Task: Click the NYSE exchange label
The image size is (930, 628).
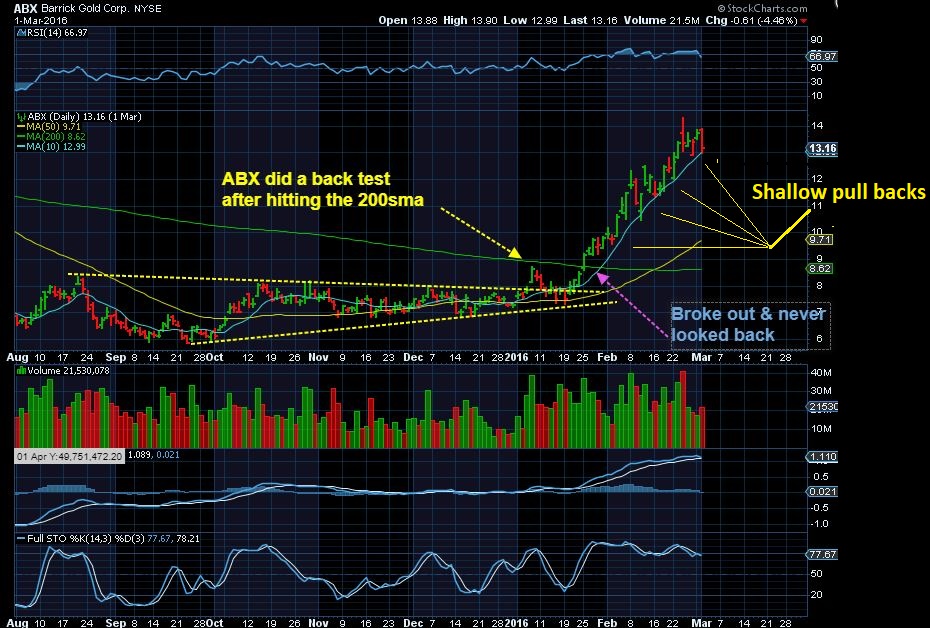Action: (x=148, y=9)
